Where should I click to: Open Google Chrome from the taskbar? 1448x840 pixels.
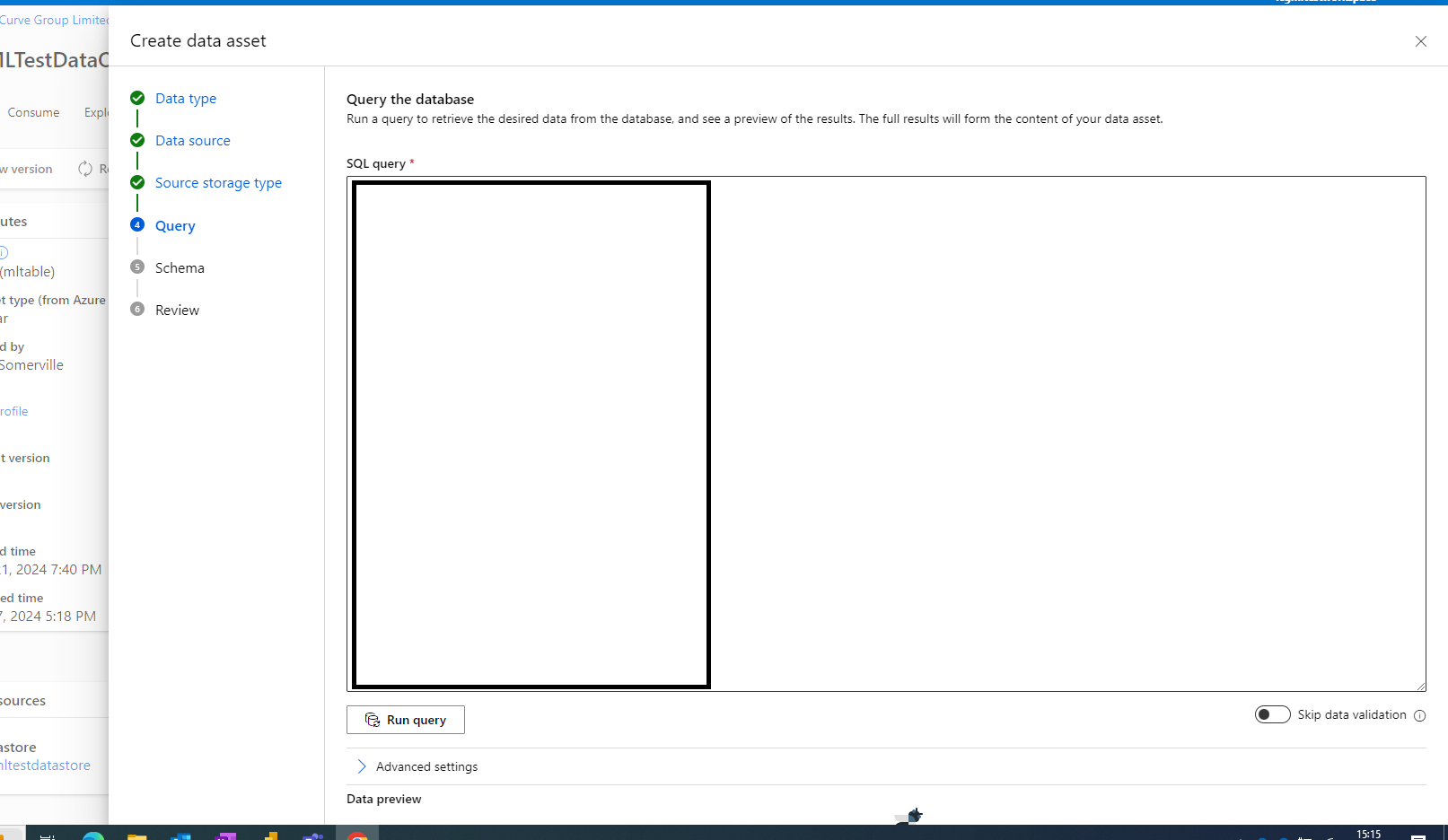pos(358,837)
